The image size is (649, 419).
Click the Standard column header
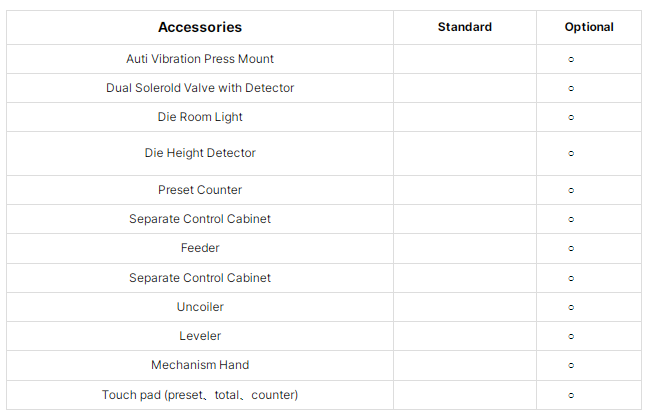[465, 27]
